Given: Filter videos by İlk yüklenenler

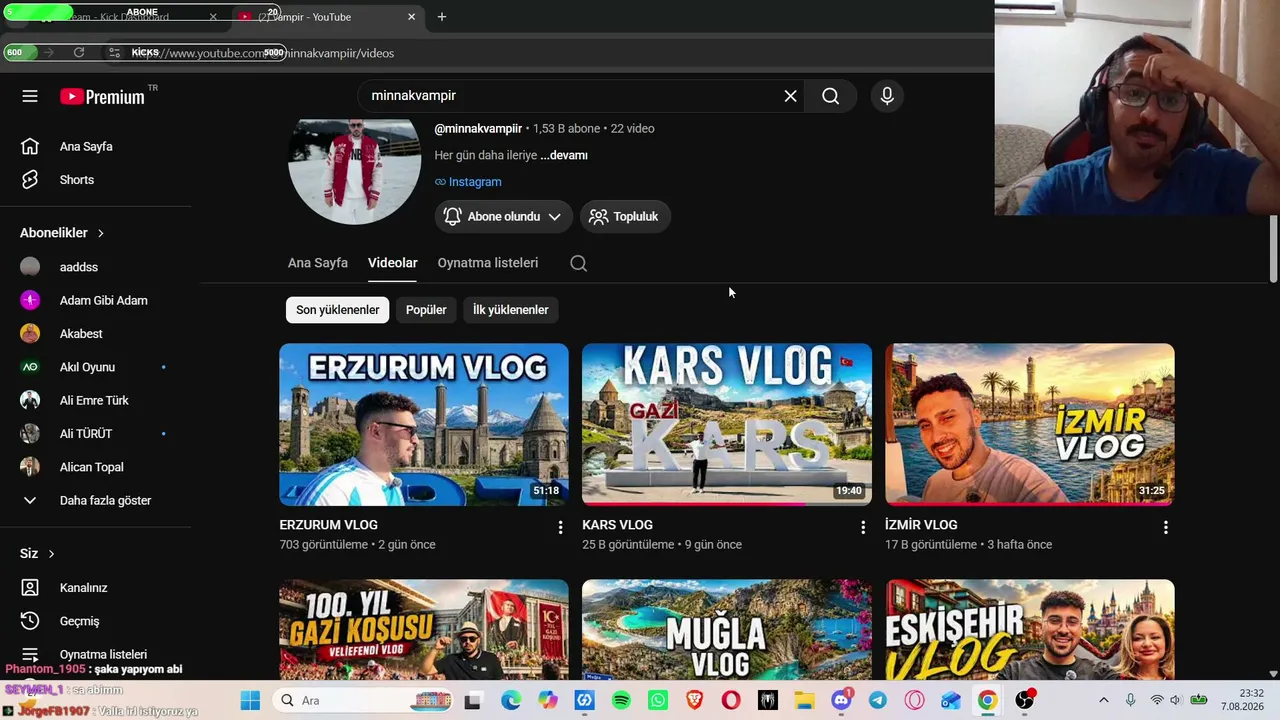Looking at the screenshot, I should pos(511,310).
